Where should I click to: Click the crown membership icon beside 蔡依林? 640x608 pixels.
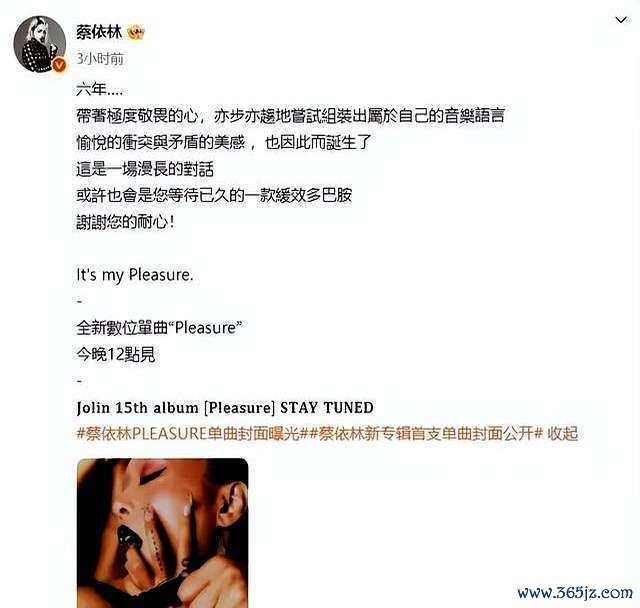coord(136,32)
